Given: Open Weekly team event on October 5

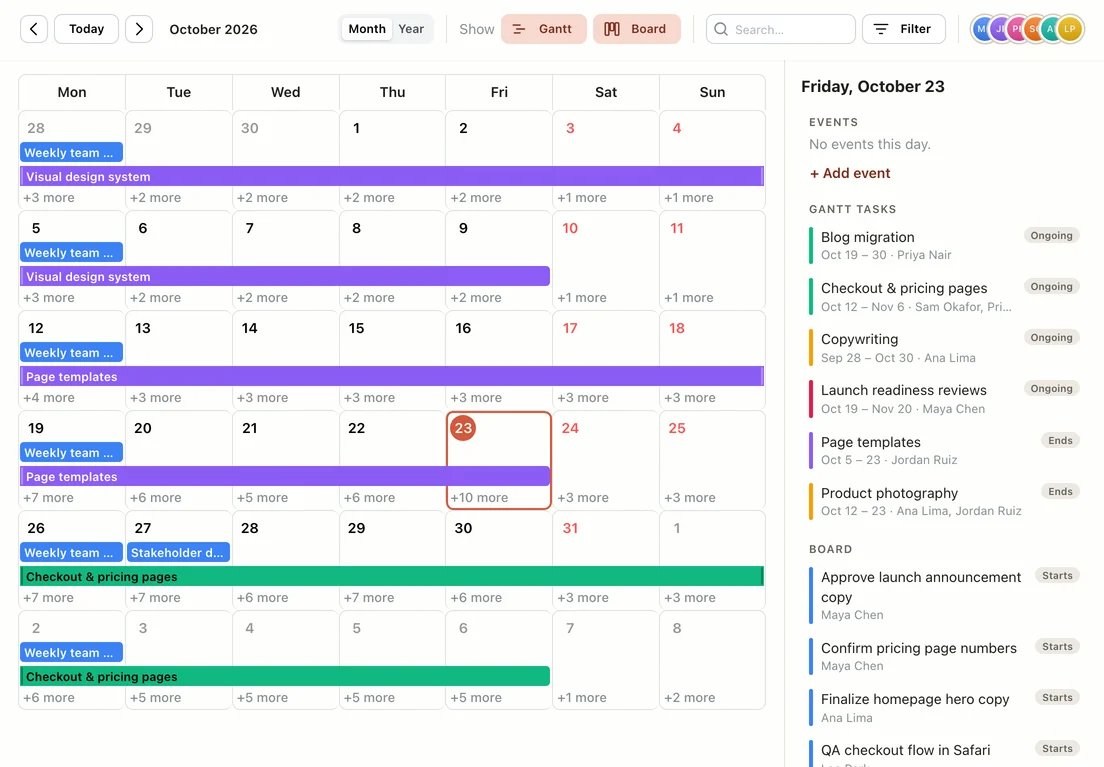Looking at the screenshot, I should (72, 253).
